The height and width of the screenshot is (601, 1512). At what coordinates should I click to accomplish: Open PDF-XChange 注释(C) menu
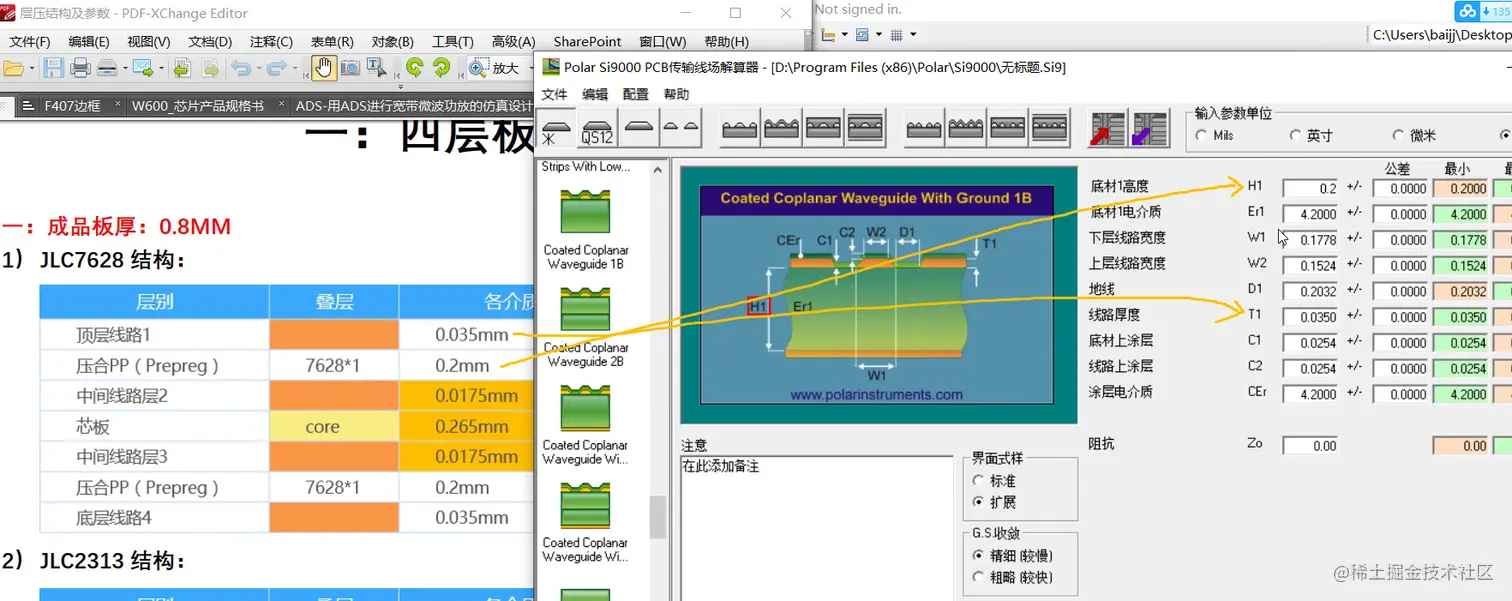pyautogui.click(x=271, y=42)
